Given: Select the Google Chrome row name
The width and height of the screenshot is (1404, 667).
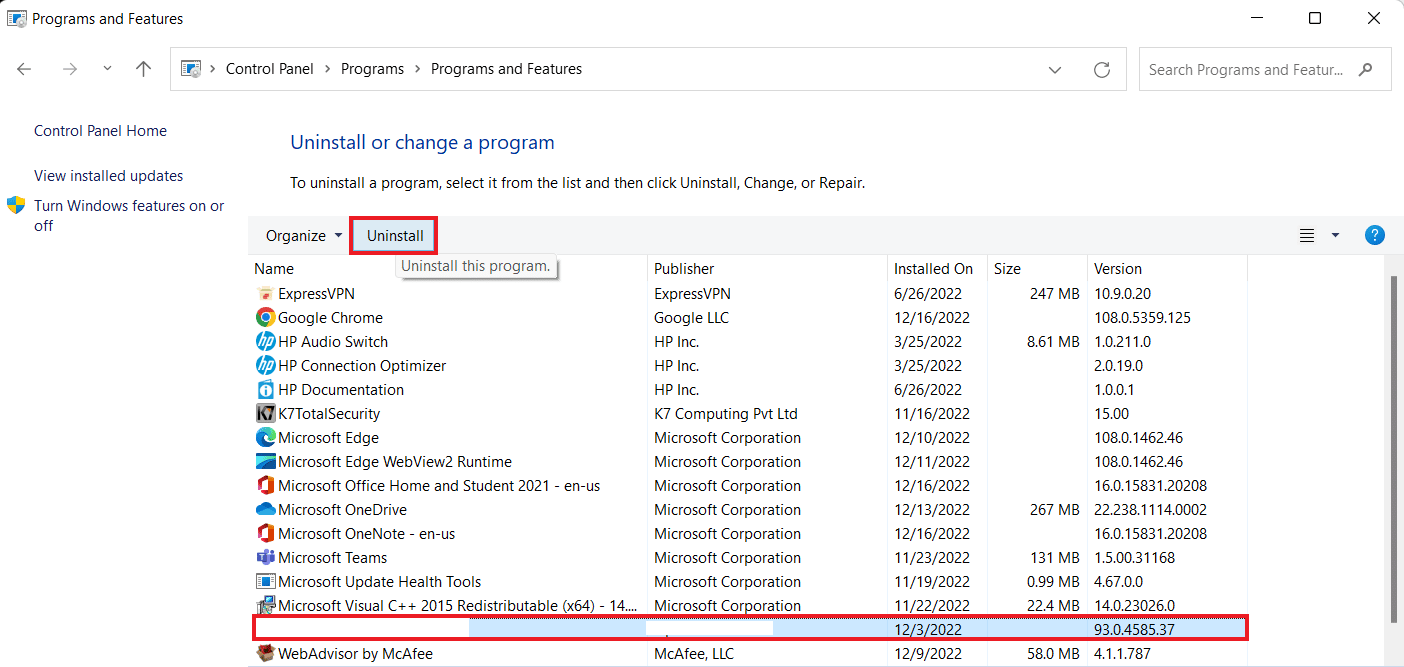Looking at the screenshot, I should point(330,318).
